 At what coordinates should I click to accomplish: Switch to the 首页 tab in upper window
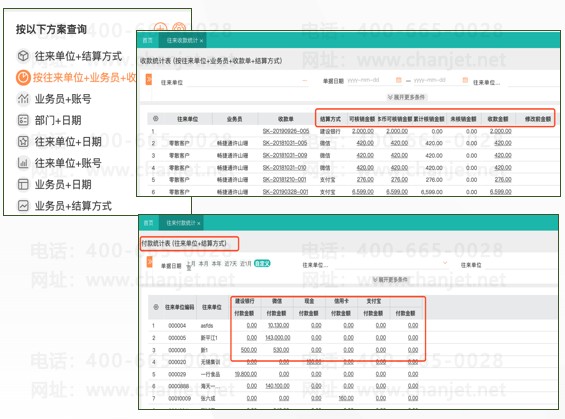coord(147,40)
